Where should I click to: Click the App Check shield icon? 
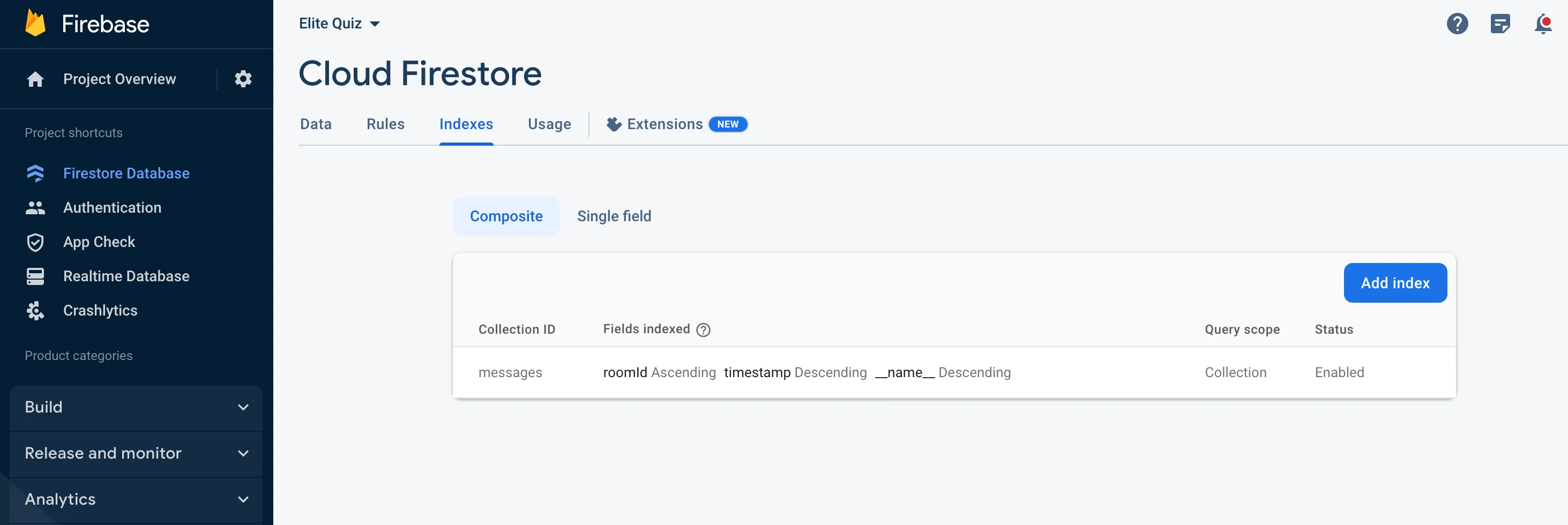click(35, 242)
